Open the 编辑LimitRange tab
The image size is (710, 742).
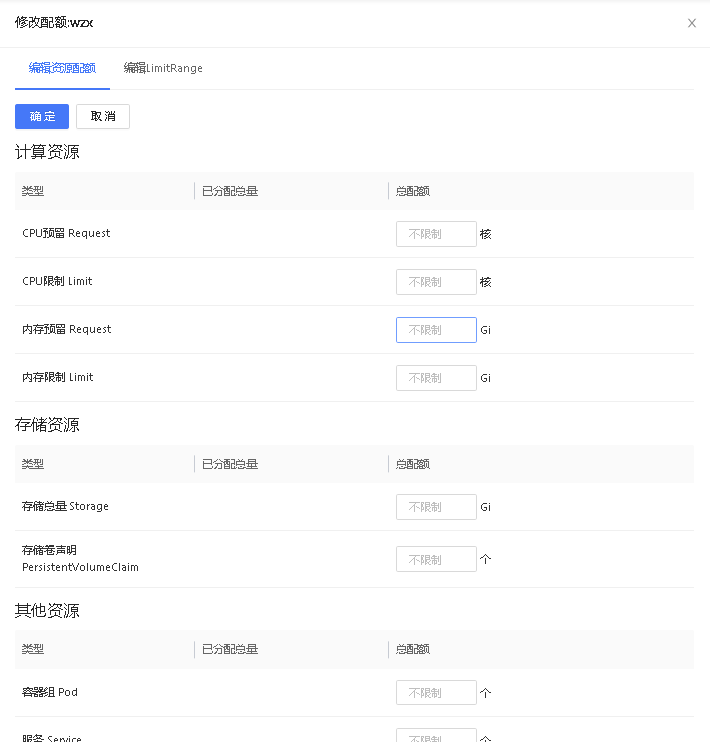(163, 68)
